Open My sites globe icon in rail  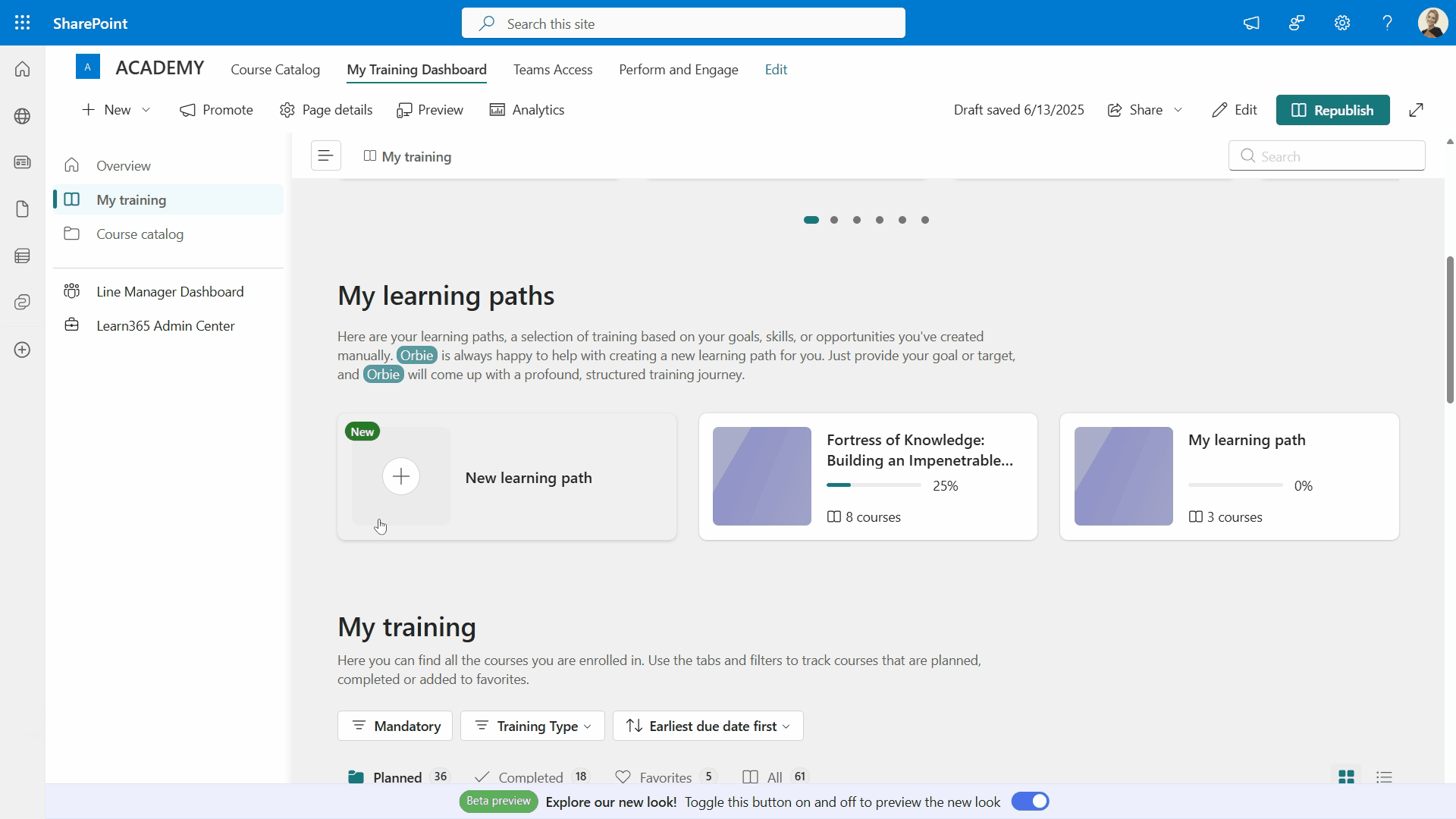[23, 116]
